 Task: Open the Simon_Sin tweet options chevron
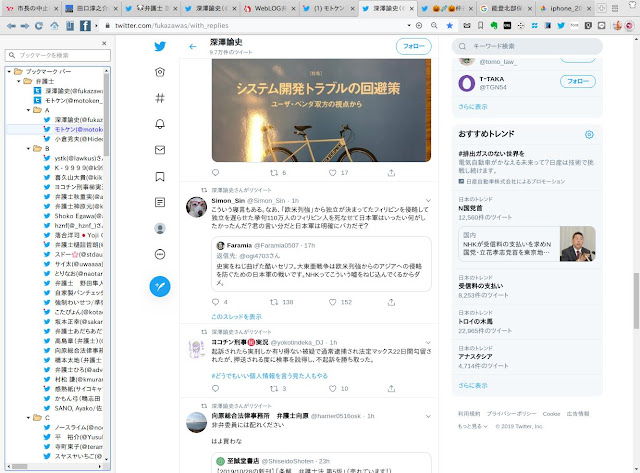click(428, 200)
